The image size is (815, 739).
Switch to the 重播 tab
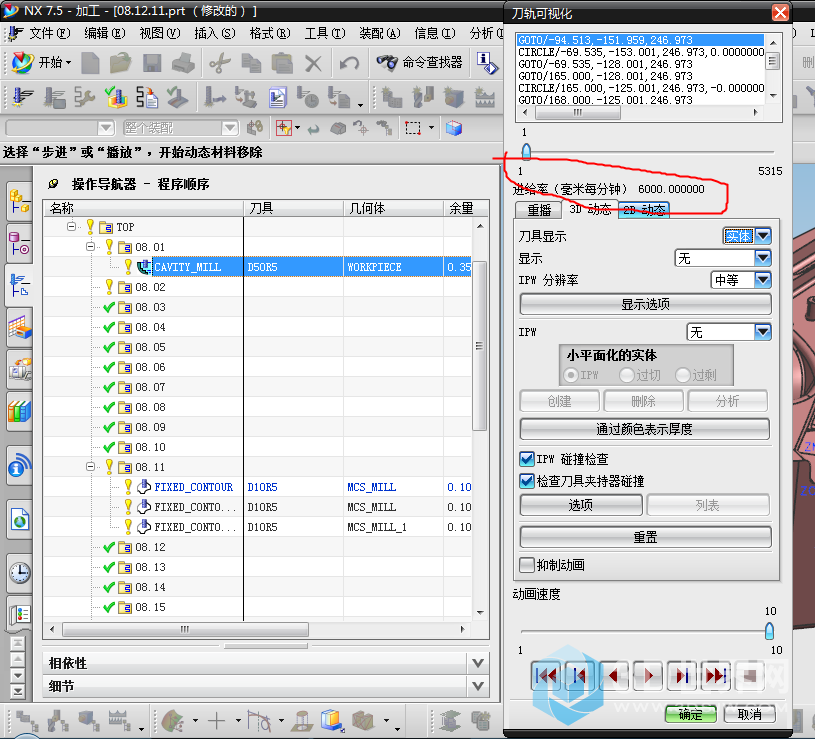[538, 210]
